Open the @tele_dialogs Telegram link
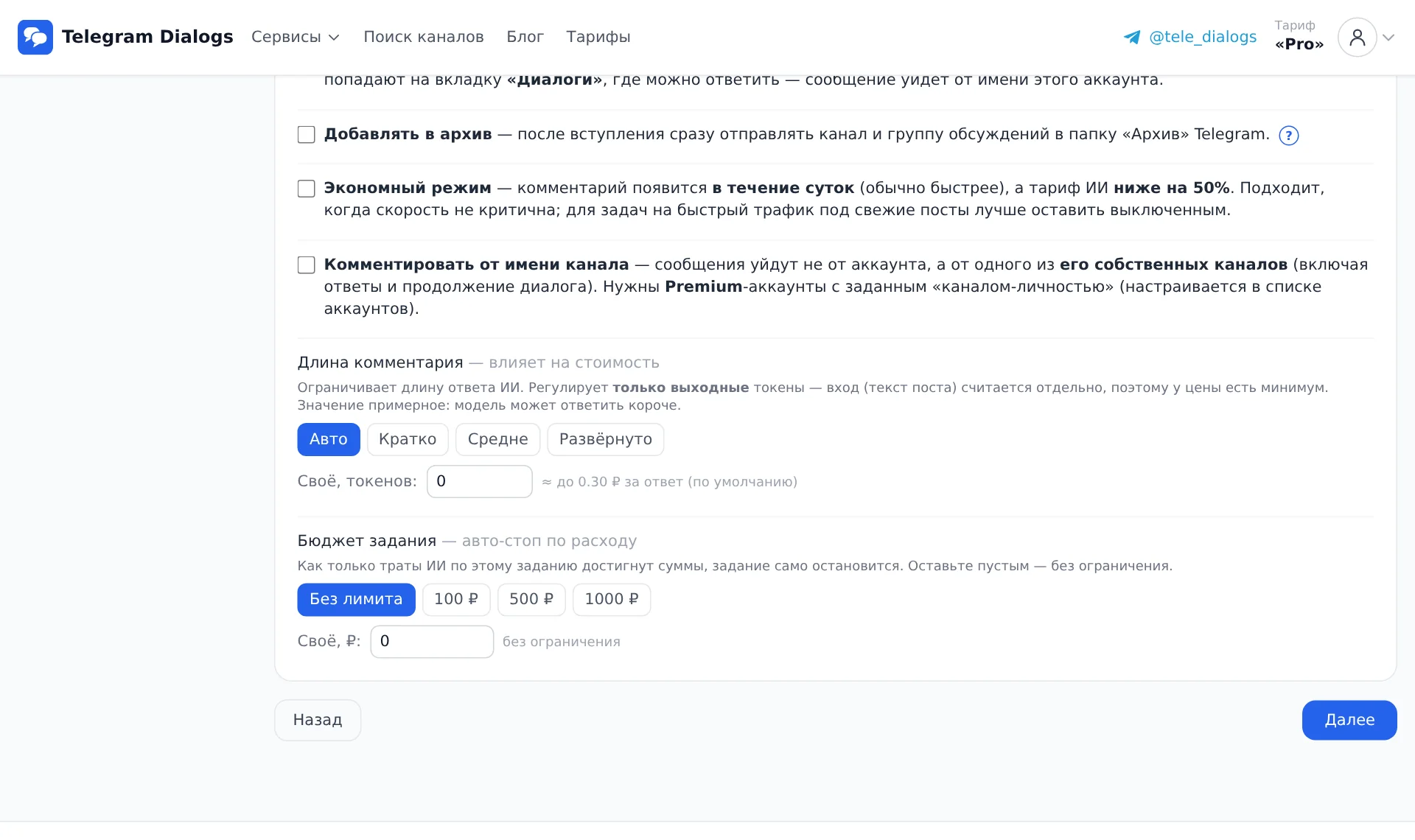The image size is (1415, 840). (1203, 37)
